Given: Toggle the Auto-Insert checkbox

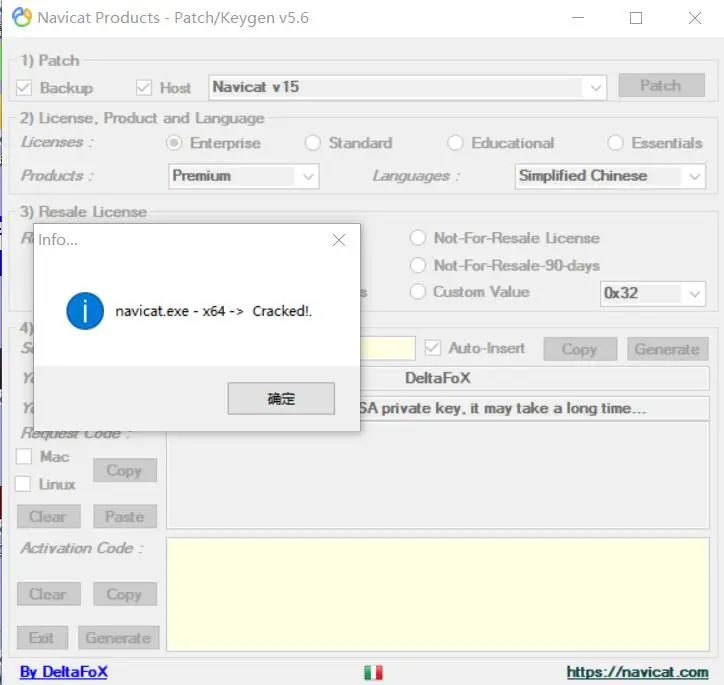Looking at the screenshot, I should [433, 348].
